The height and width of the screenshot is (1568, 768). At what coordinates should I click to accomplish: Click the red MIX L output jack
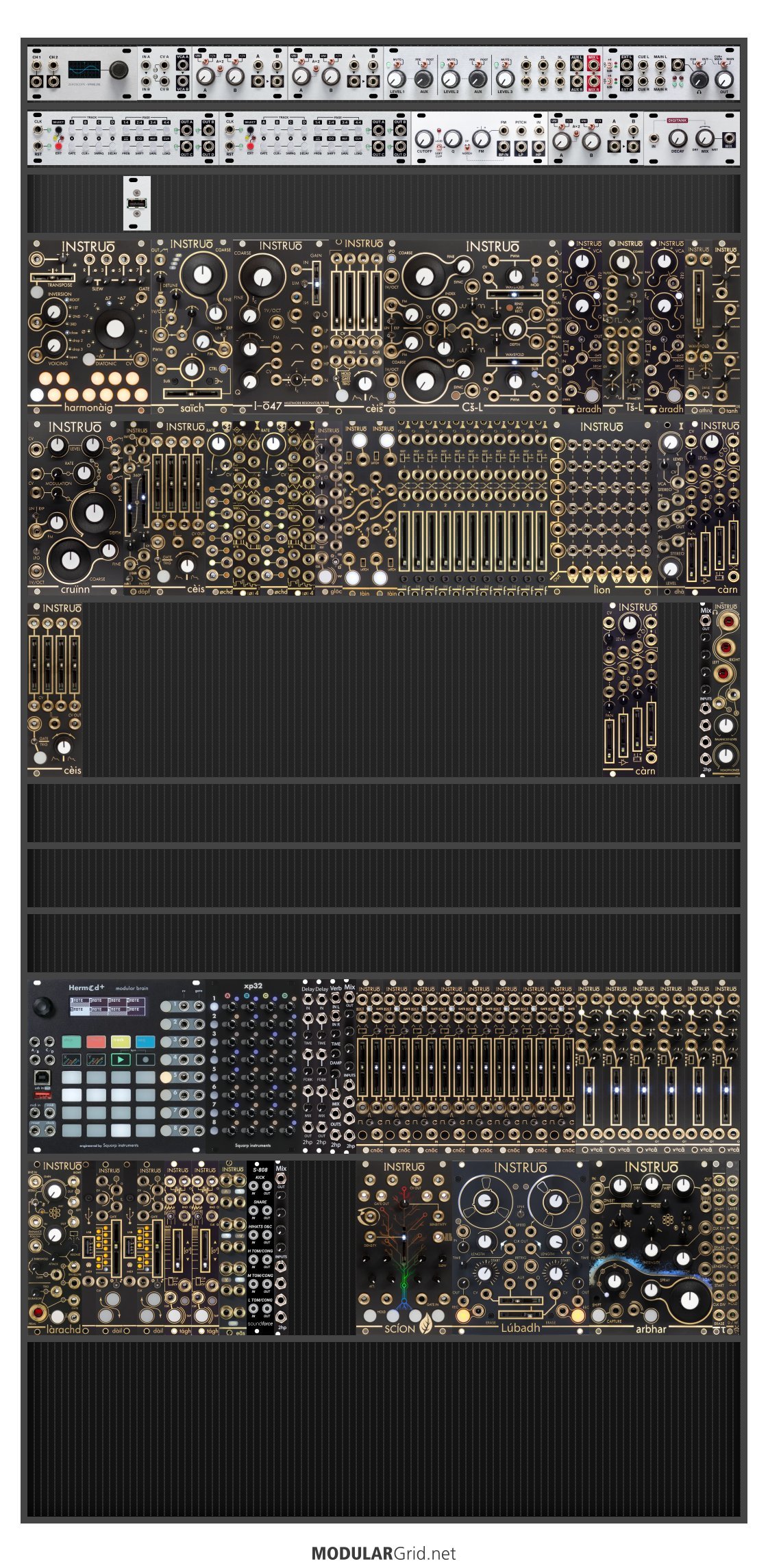(x=593, y=66)
